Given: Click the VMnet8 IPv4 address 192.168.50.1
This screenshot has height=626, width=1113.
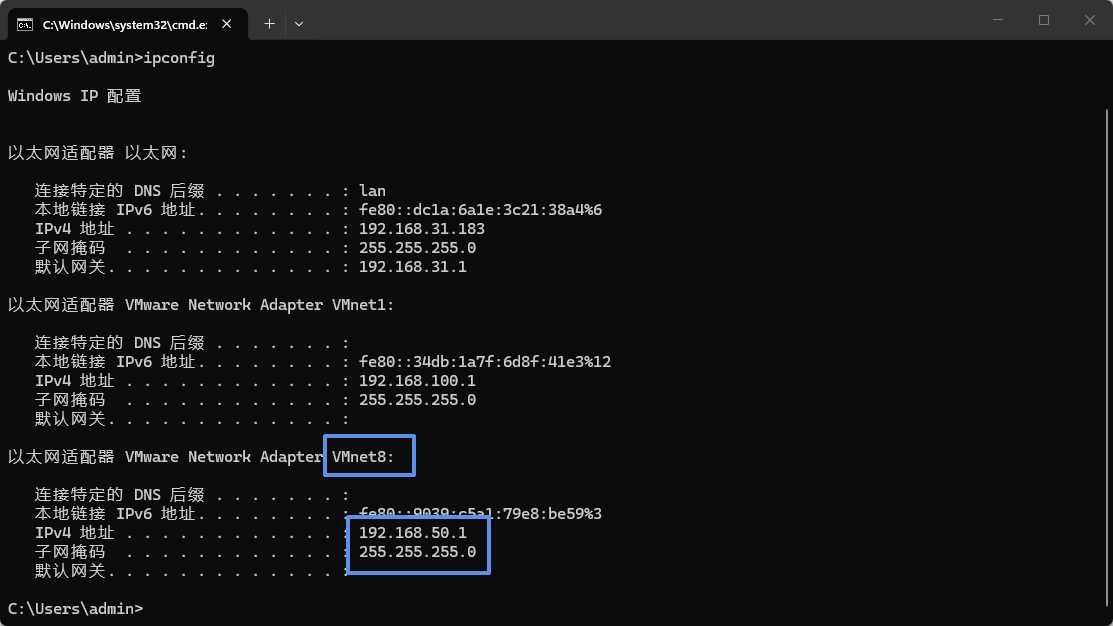Looking at the screenshot, I should pos(412,533).
